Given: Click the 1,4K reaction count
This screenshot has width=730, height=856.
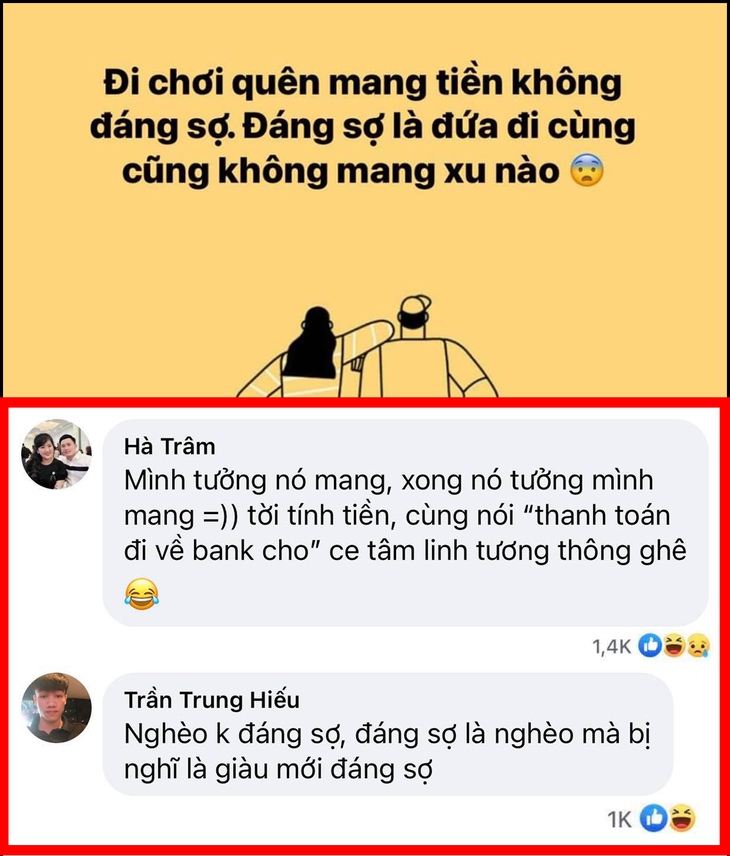Looking at the screenshot, I should point(612,647).
